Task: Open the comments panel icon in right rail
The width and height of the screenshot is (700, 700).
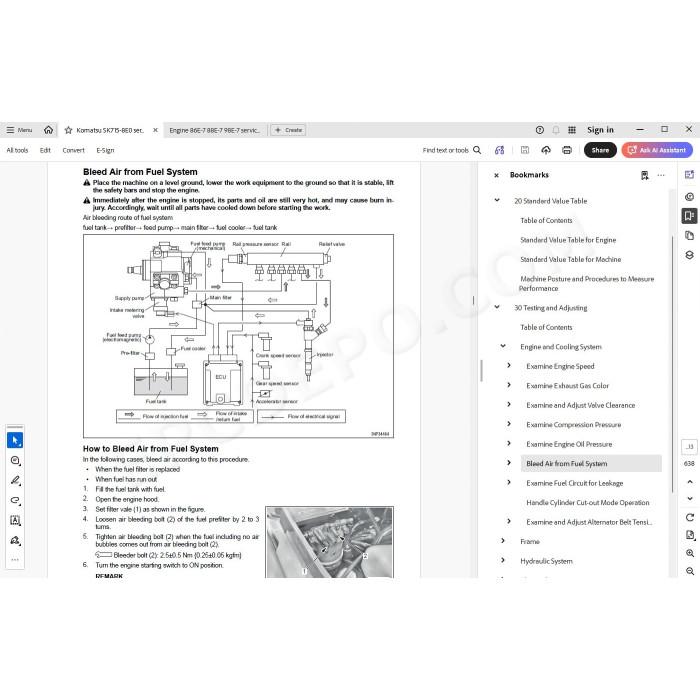Action: [689, 197]
